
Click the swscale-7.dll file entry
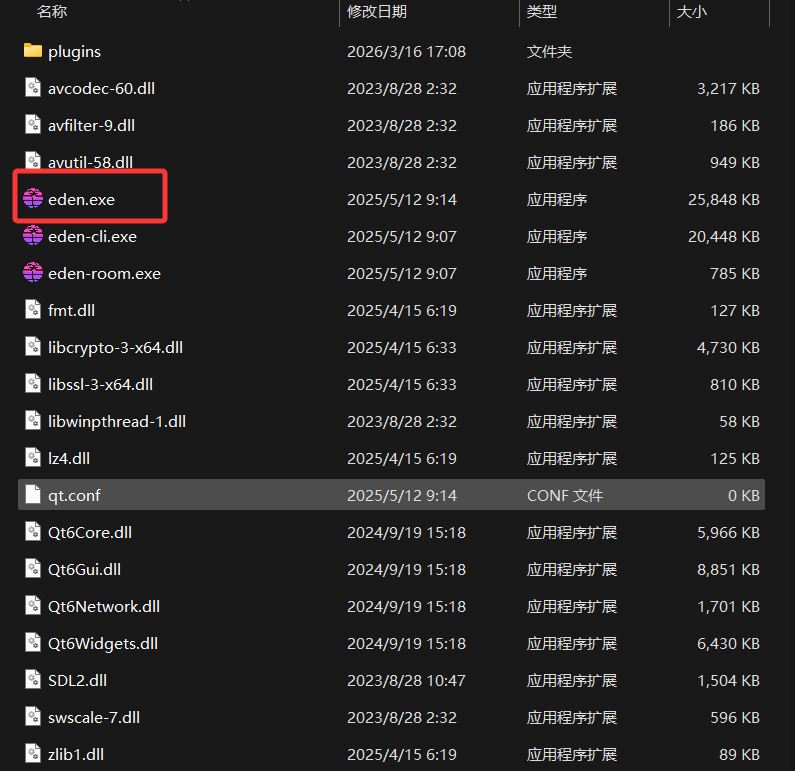click(94, 717)
